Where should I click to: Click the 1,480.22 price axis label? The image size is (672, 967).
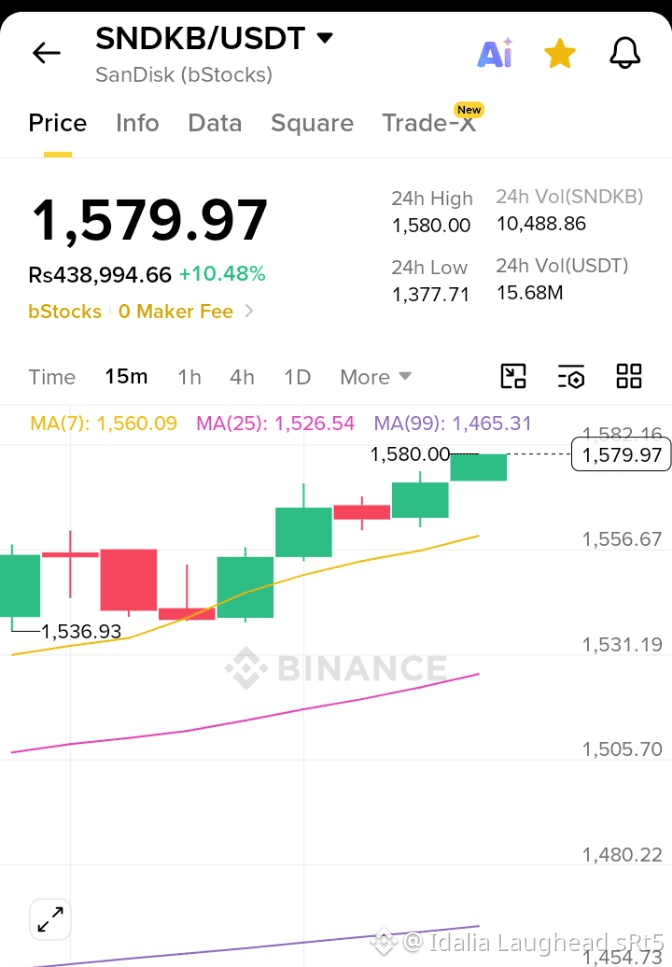click(x=621, y=855)
